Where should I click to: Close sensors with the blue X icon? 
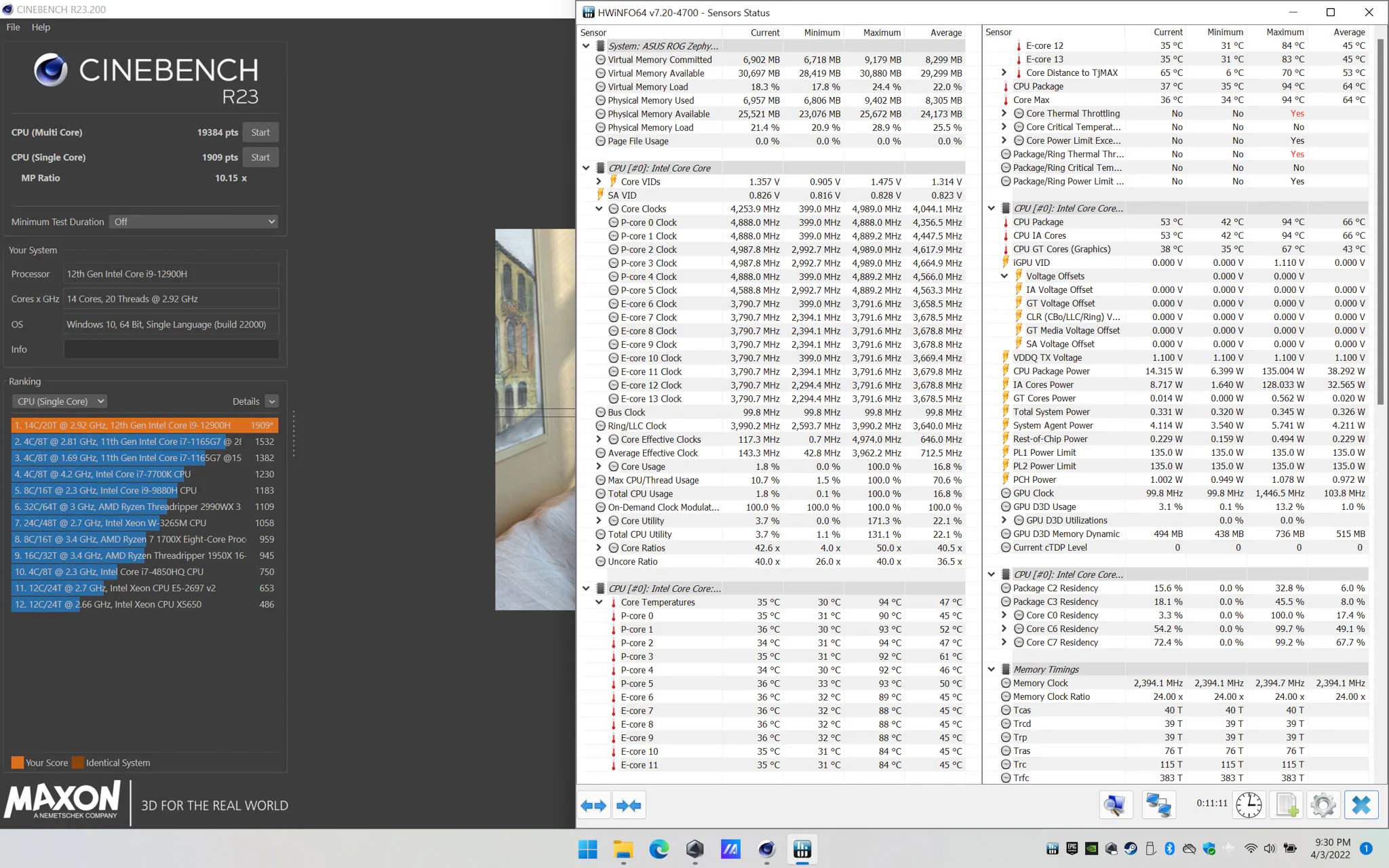point(1361,806)
